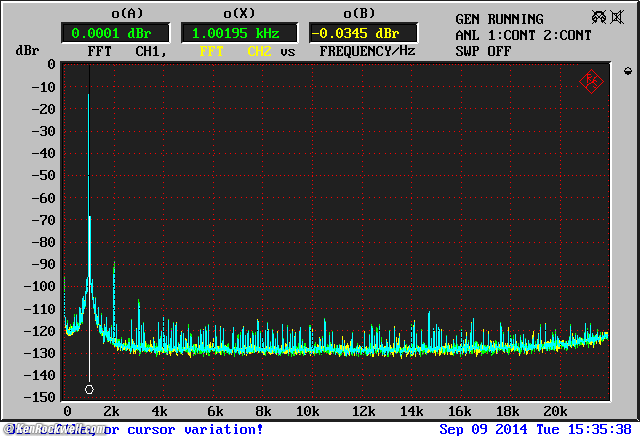Click the red R&S diamond logo

(591, 81)
